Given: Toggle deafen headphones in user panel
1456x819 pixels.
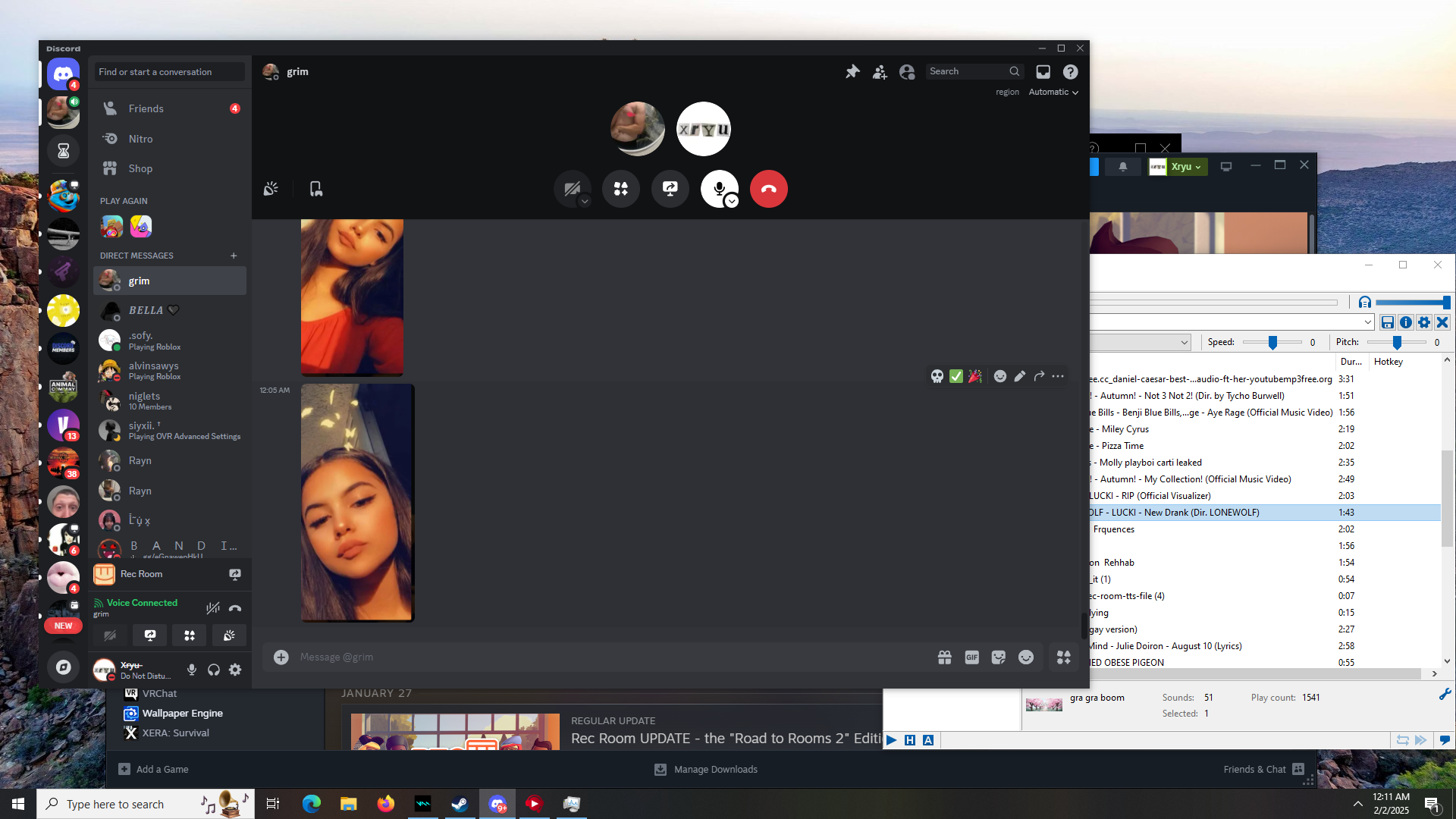Looking at the screenshot, I should point(214,670).
